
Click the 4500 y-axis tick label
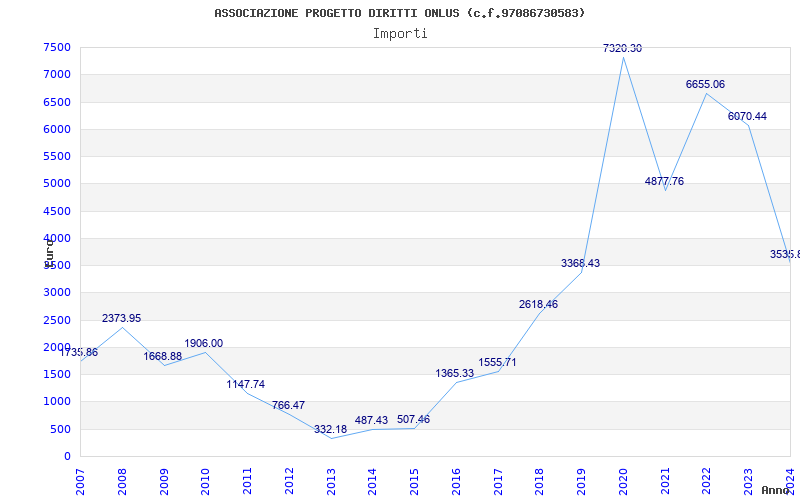[x=57, y=211]
